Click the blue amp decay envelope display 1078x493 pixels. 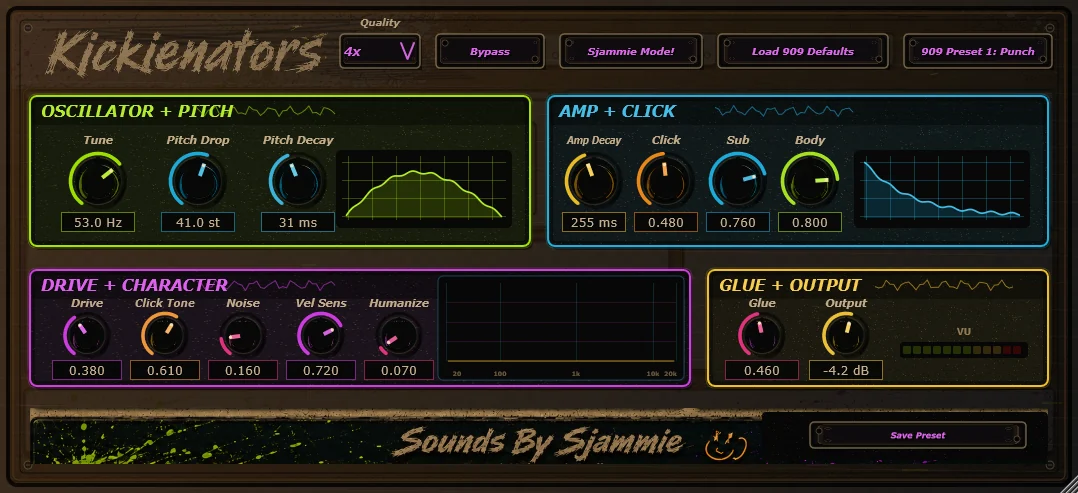(942, 189)
